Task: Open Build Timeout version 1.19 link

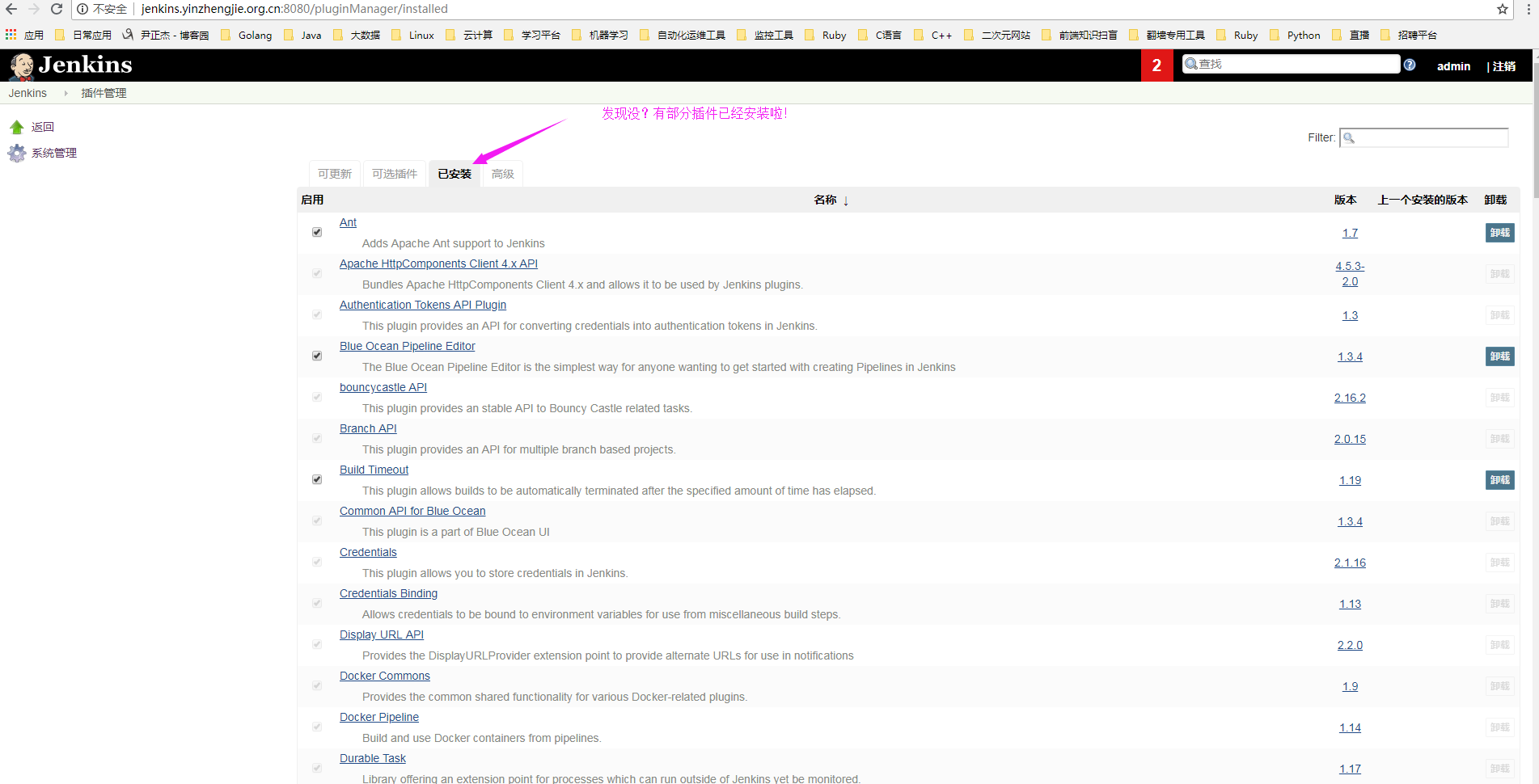Action: click(1350, 480)
